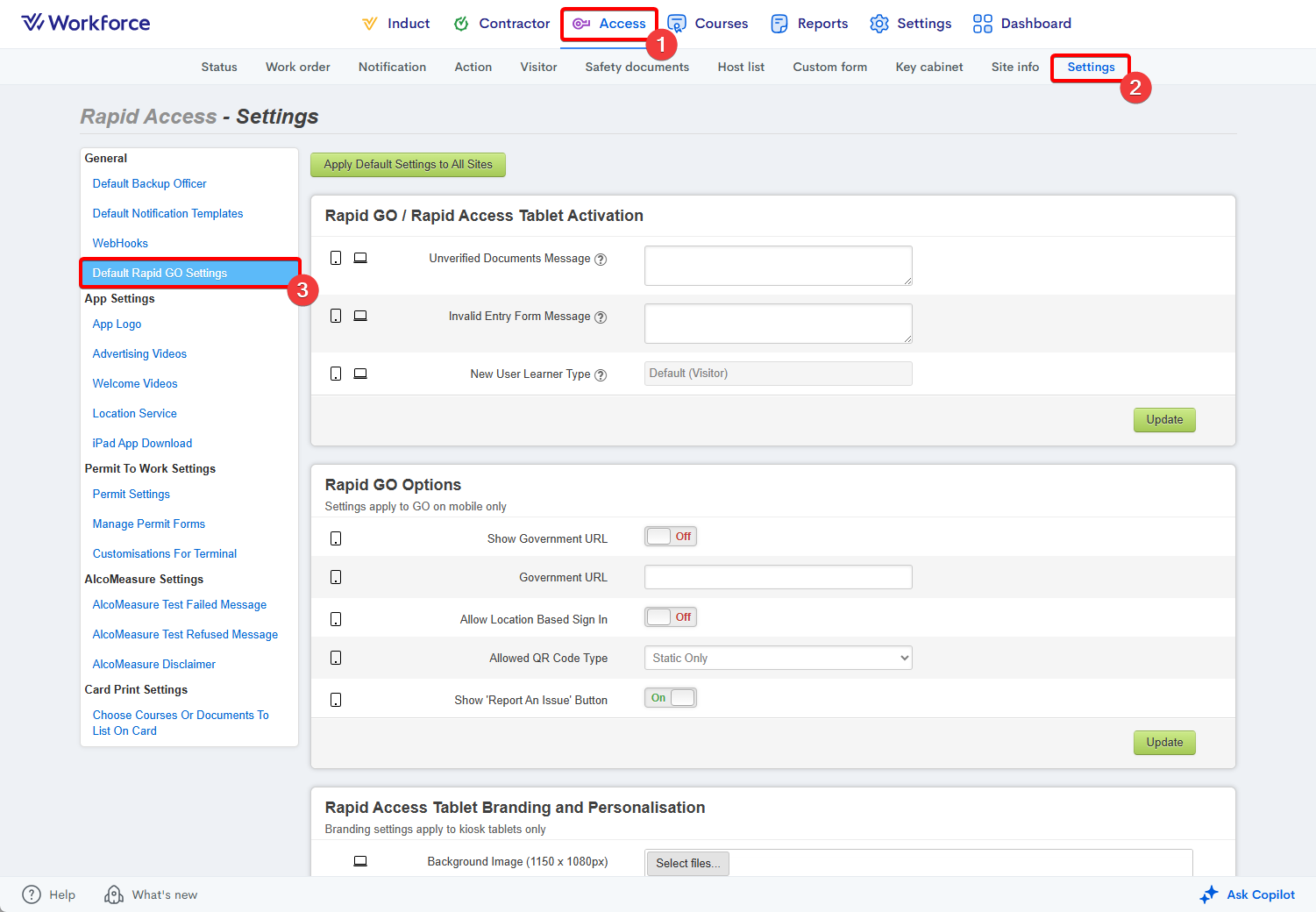Screen dimensions: 1316x912
Task: Click Update button in Rapid GO Options
Action: click(x=1163, y=743)
